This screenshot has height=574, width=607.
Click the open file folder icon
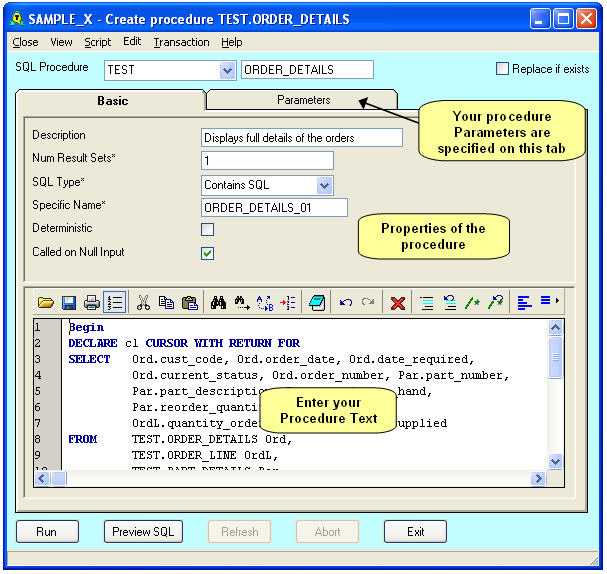coord(46,302)
